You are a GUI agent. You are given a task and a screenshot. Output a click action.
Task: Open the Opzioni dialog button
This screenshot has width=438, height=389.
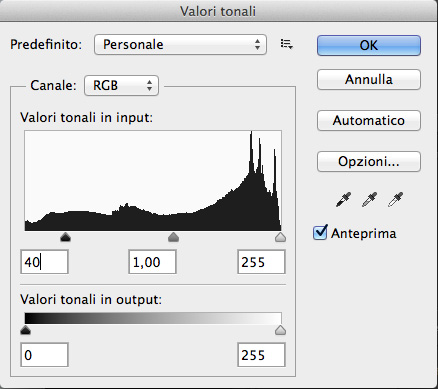(x=369, y=162)
